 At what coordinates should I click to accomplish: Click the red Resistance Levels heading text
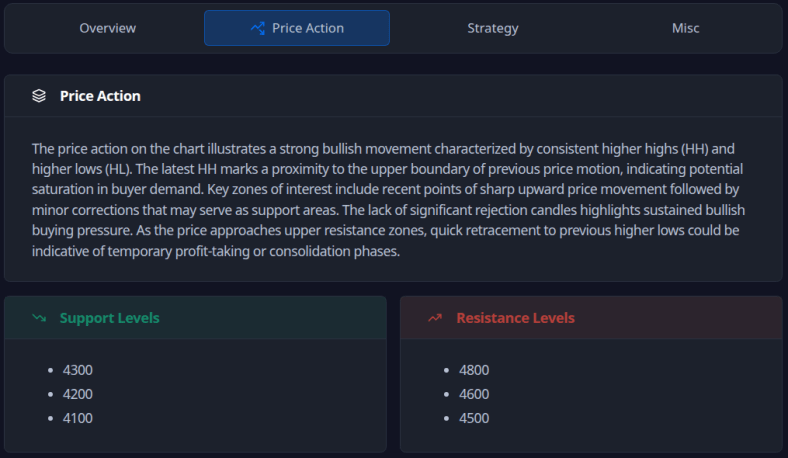tap(515, 318)
